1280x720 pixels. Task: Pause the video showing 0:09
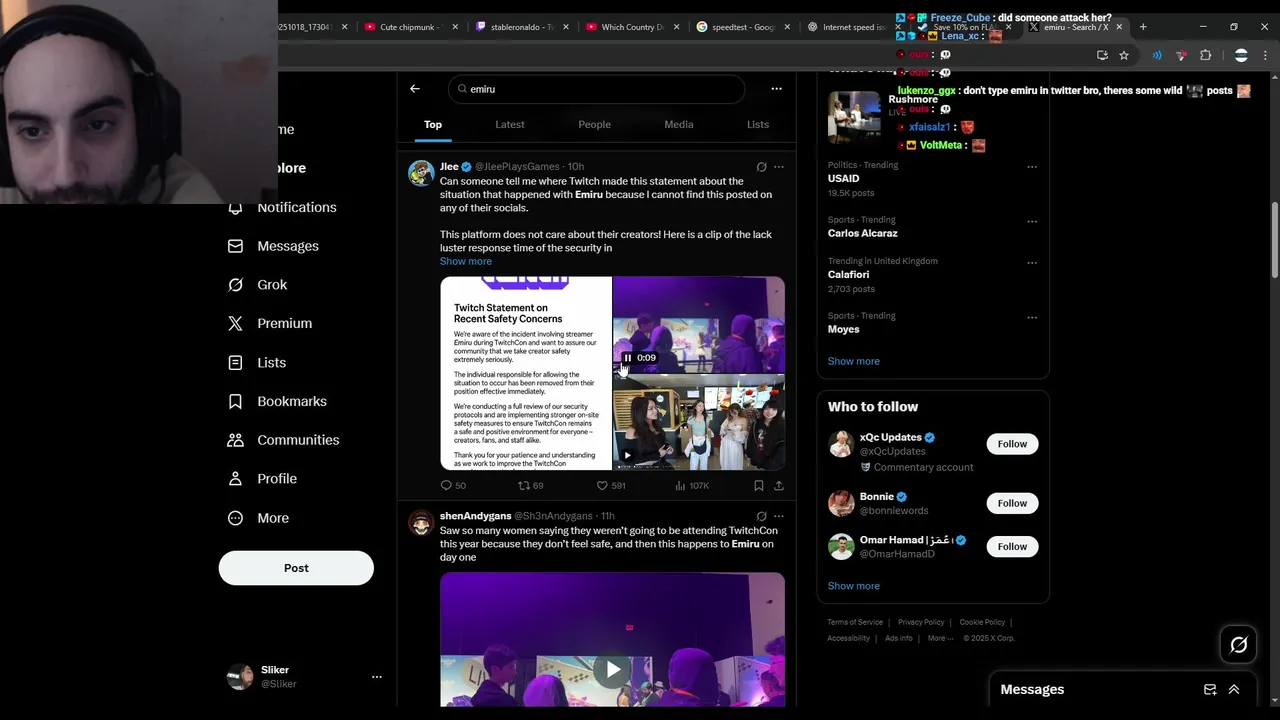click(x=628, y=358)
